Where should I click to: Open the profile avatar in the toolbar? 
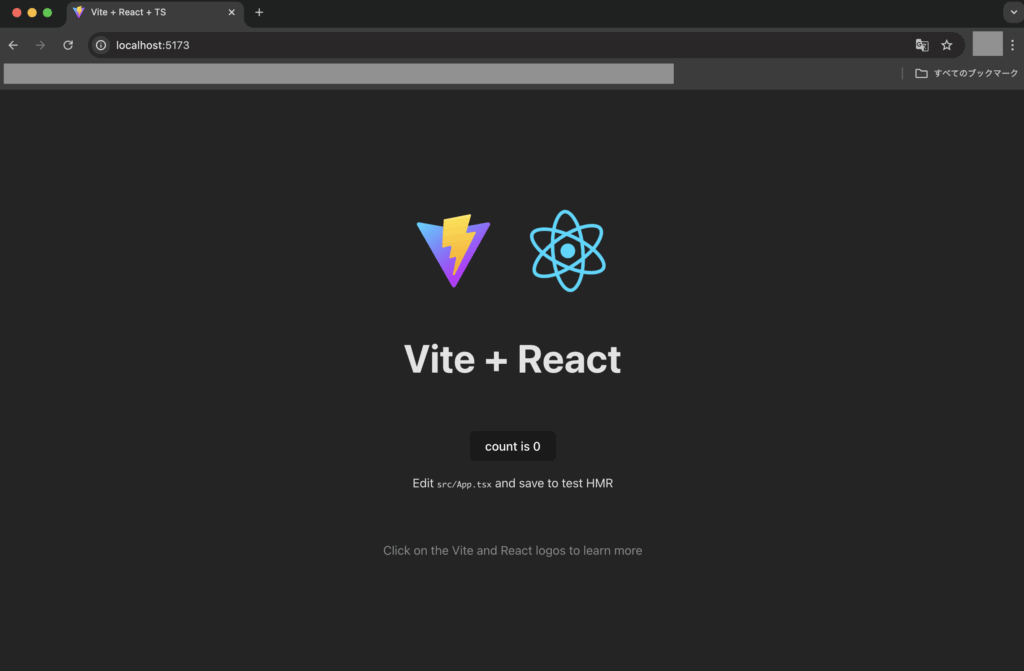click(x=987, y=44)
